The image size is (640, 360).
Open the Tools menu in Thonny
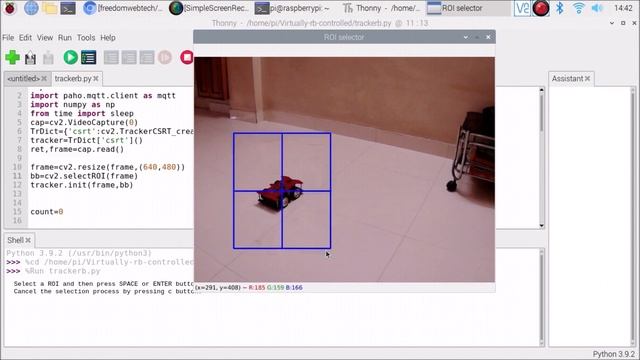point(86,38)
